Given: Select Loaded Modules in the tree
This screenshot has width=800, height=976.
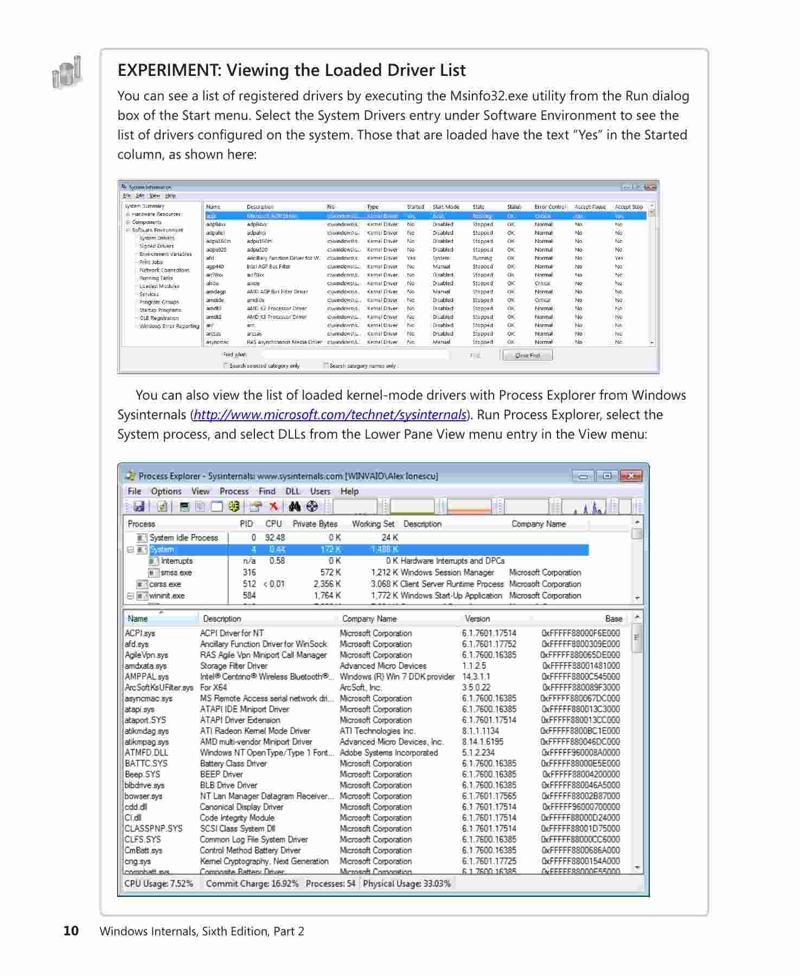Looking at the screenshot, I should [x=159, y=286].
